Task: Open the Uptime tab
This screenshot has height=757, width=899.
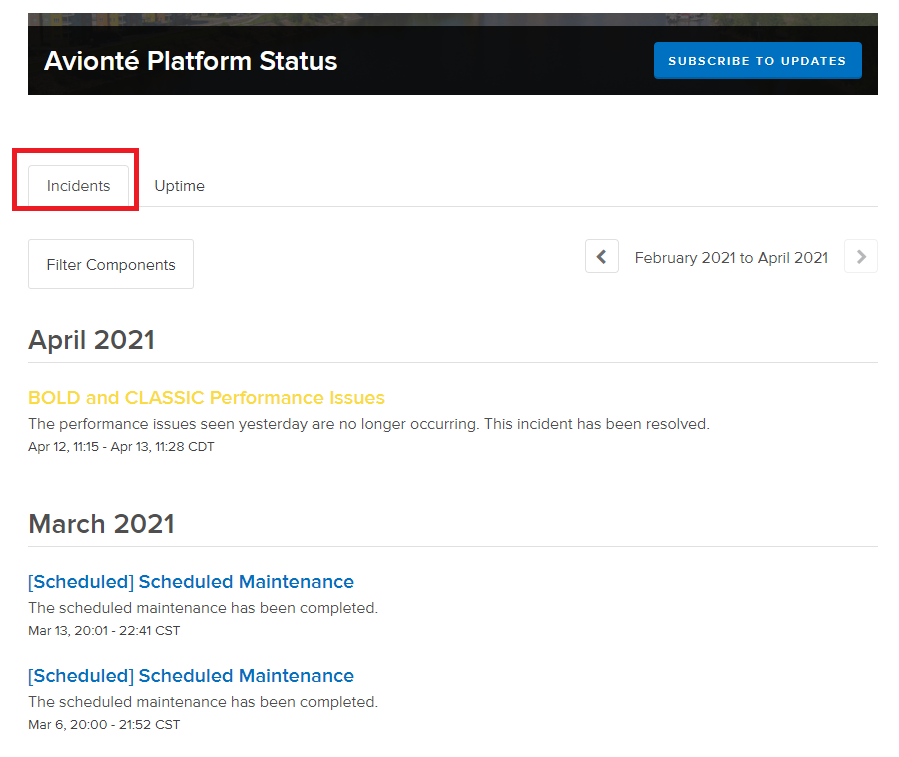Action: coord(179,186)
